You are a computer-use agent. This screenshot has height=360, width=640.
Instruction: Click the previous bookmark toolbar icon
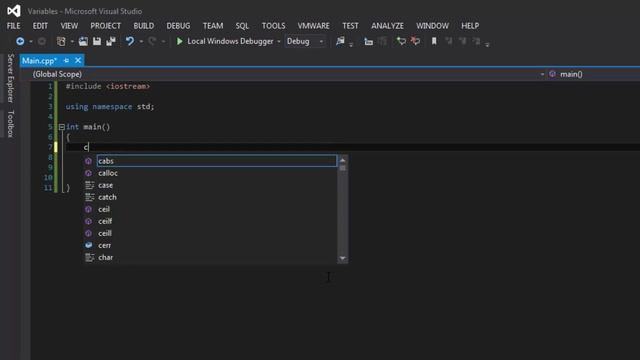coord(449,41)
